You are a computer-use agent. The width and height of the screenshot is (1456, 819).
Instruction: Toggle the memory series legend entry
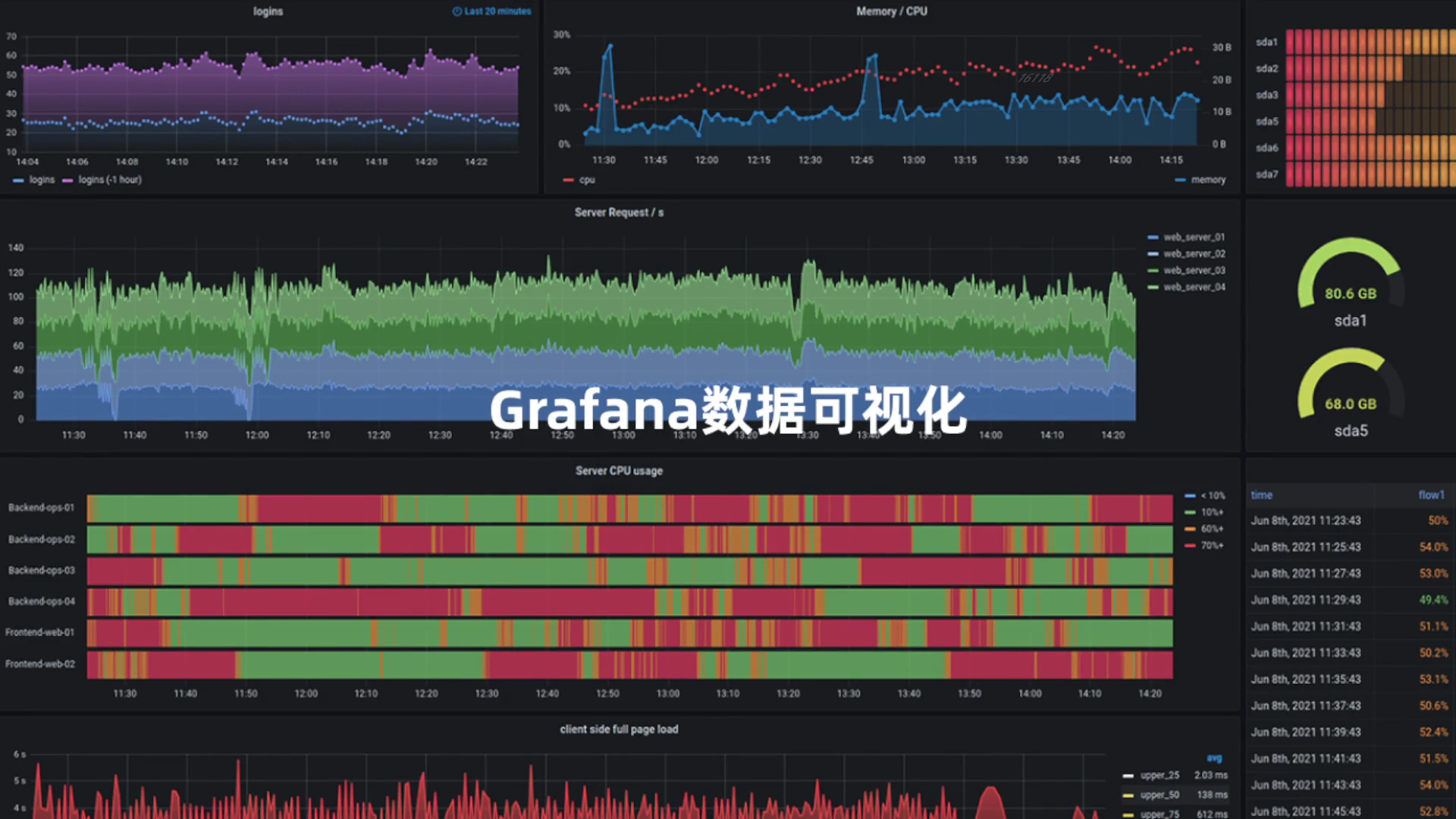(x=1200, y=180)
